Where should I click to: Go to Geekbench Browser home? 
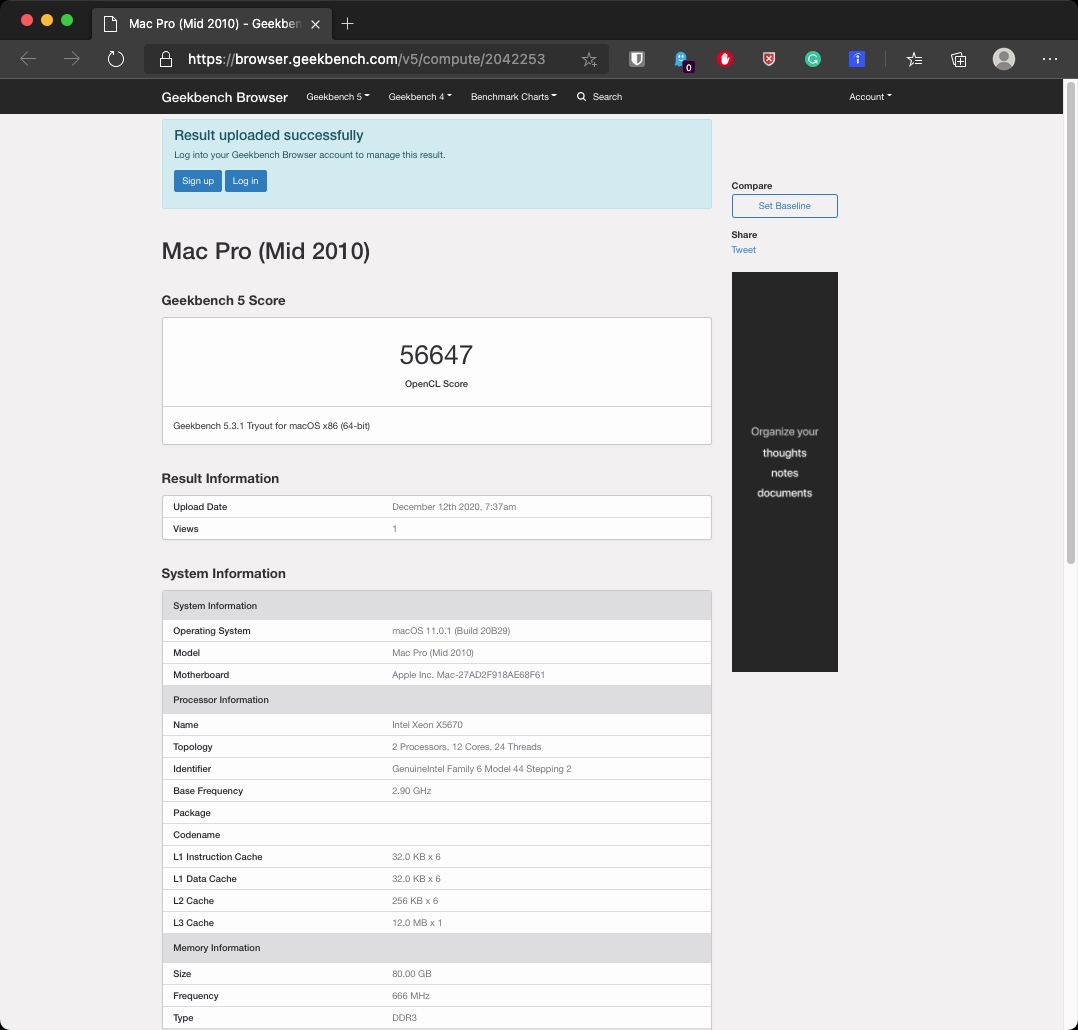click(224, 97)
